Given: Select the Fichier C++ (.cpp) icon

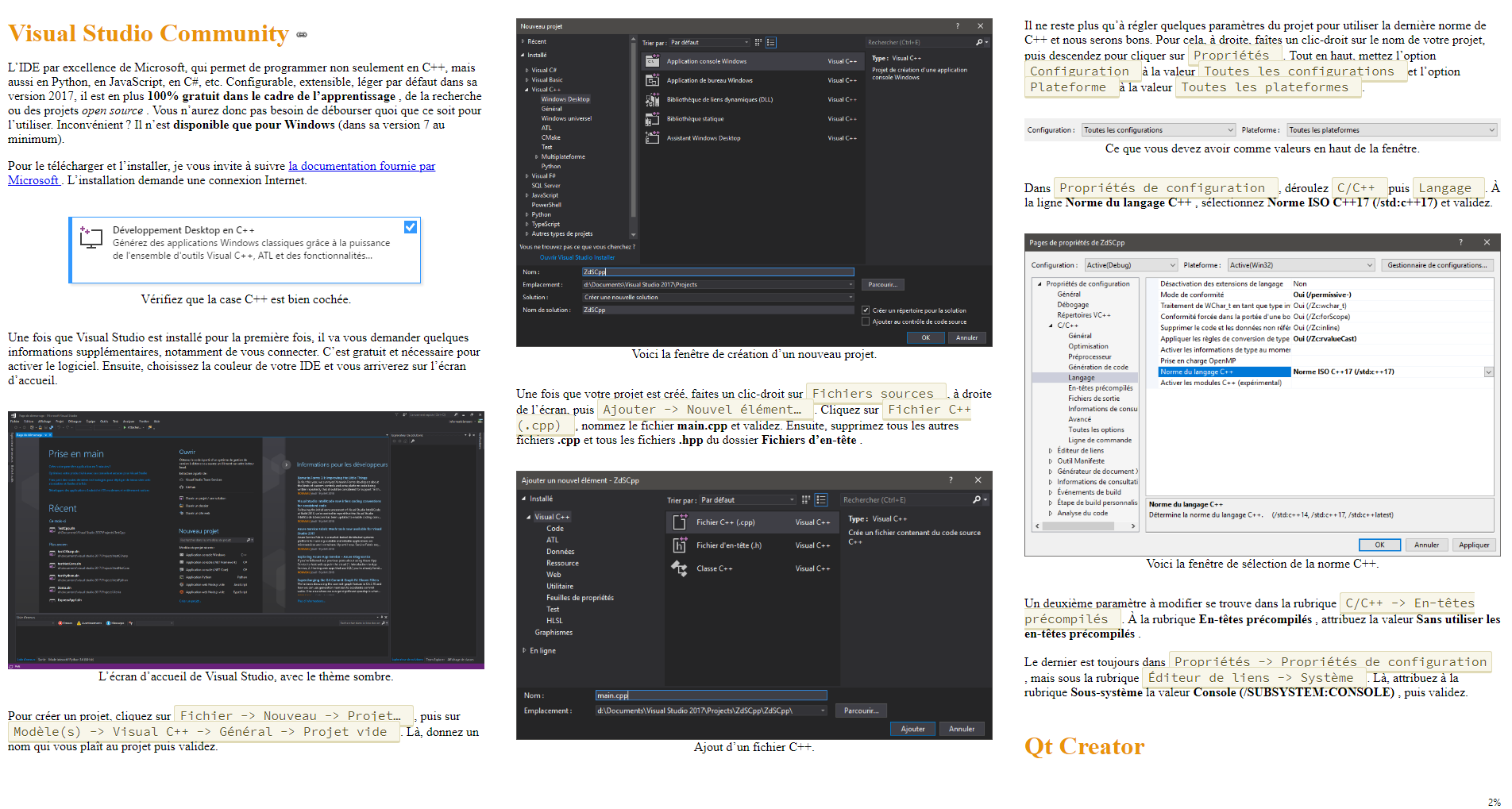Looking at the screenshot, I should click(680, 522).
